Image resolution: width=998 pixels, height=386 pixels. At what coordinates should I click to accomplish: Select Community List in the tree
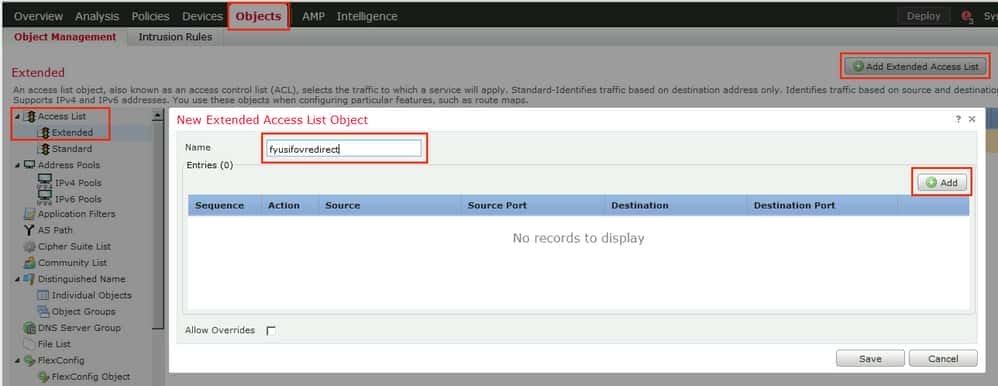coord(73,262)
